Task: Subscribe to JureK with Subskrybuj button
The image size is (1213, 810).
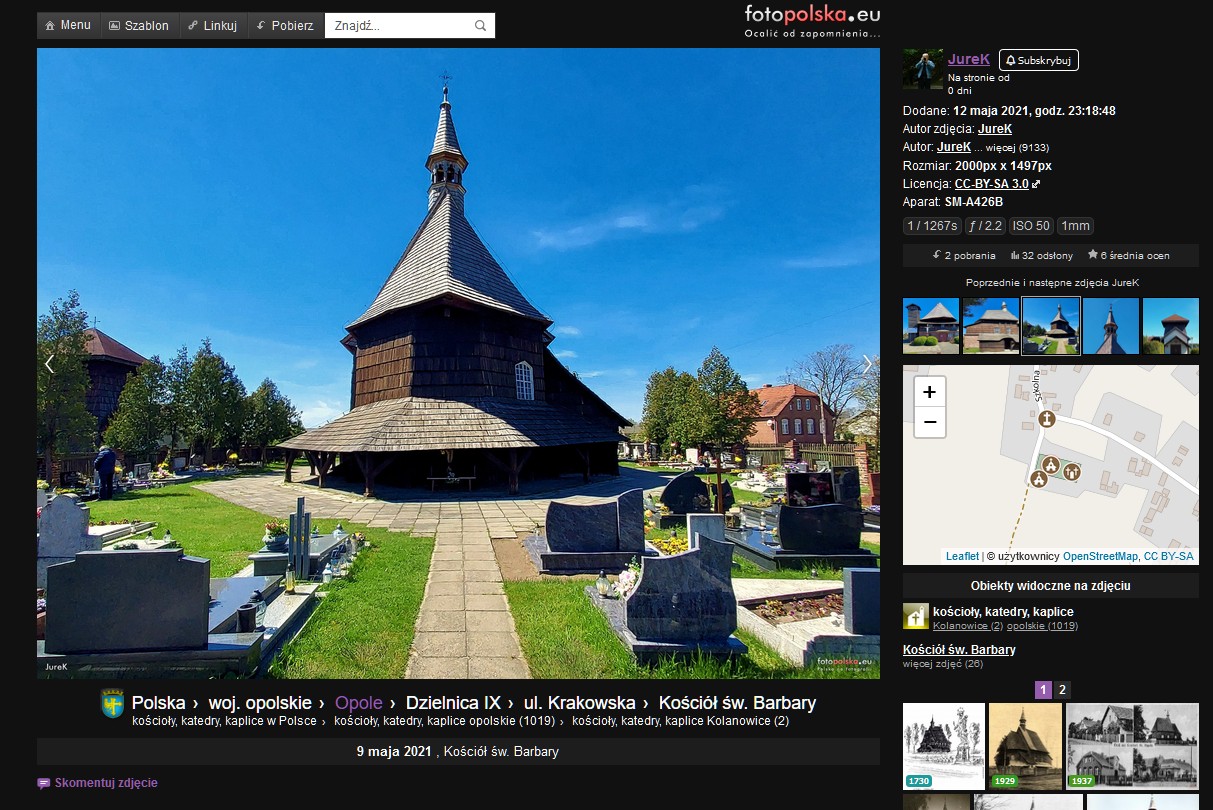Action: point(1038,60)
